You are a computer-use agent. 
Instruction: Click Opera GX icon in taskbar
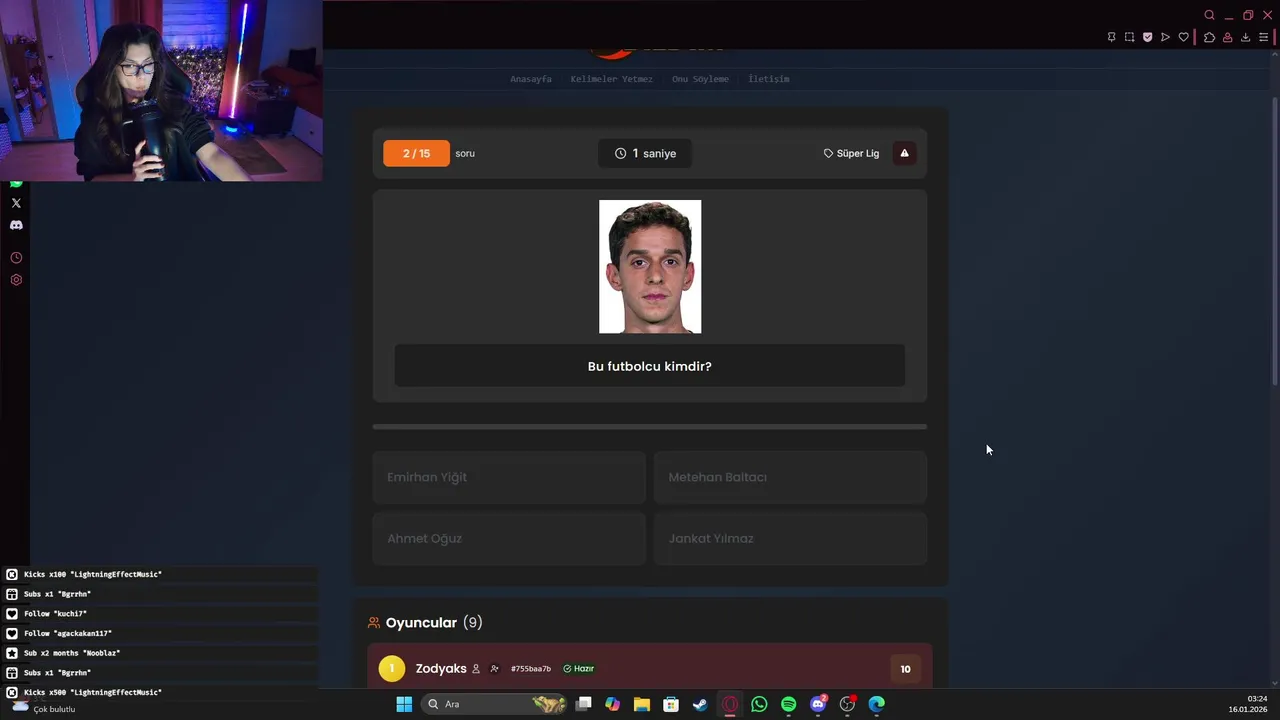[730, 704]
